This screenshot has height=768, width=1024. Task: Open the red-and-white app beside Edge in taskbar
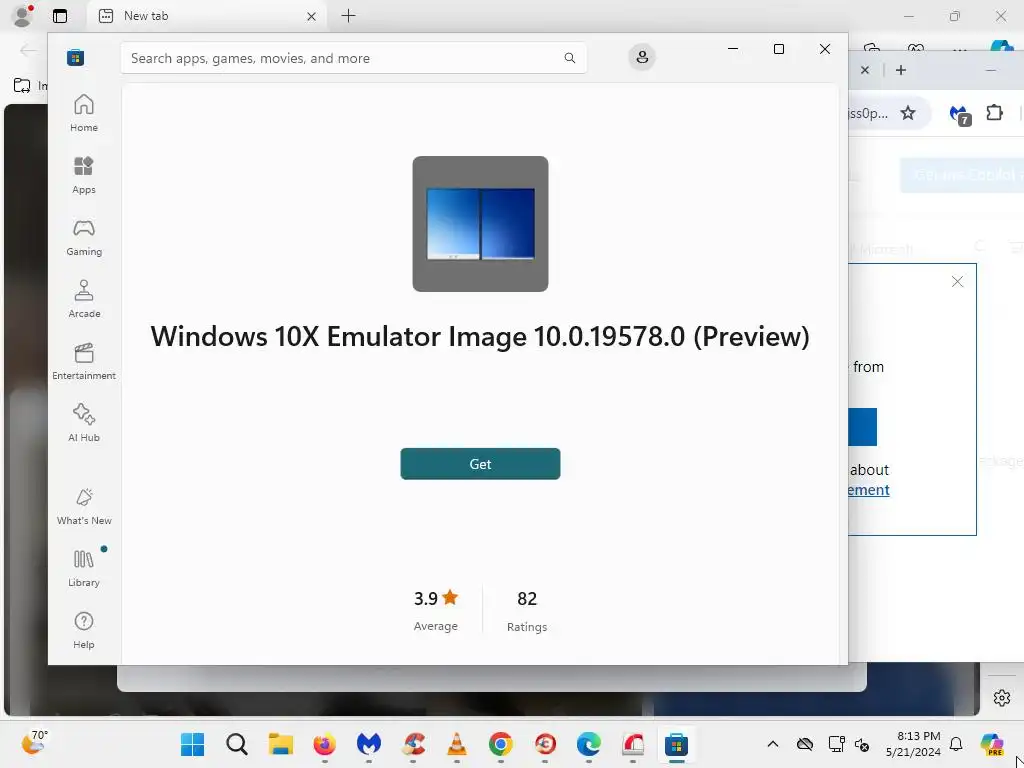tap(632, 744)
